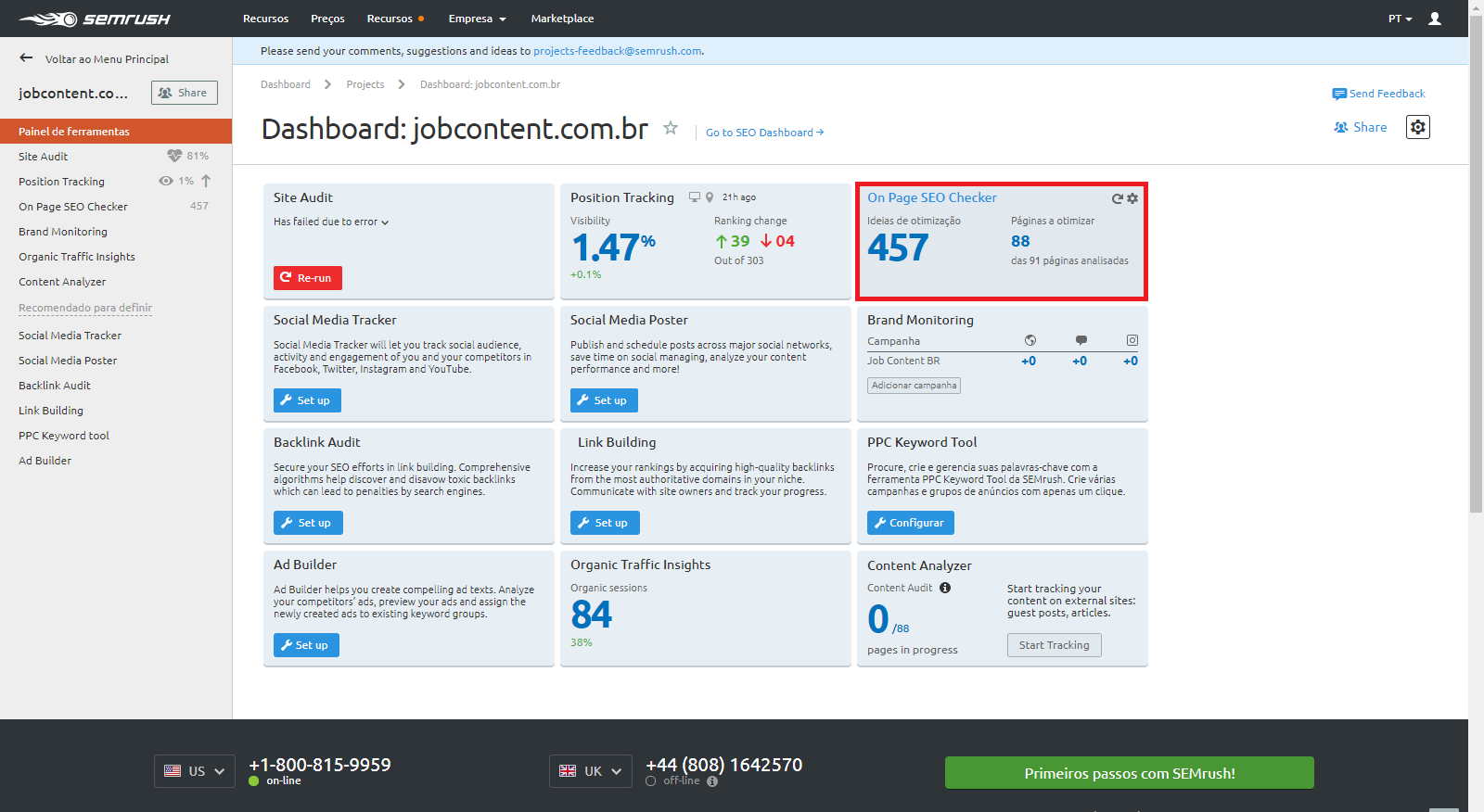Screen dimensions: 1484x812
Task: Click Projects breadcrumb link
Action: pyautogui.click(x=365, y=84)
